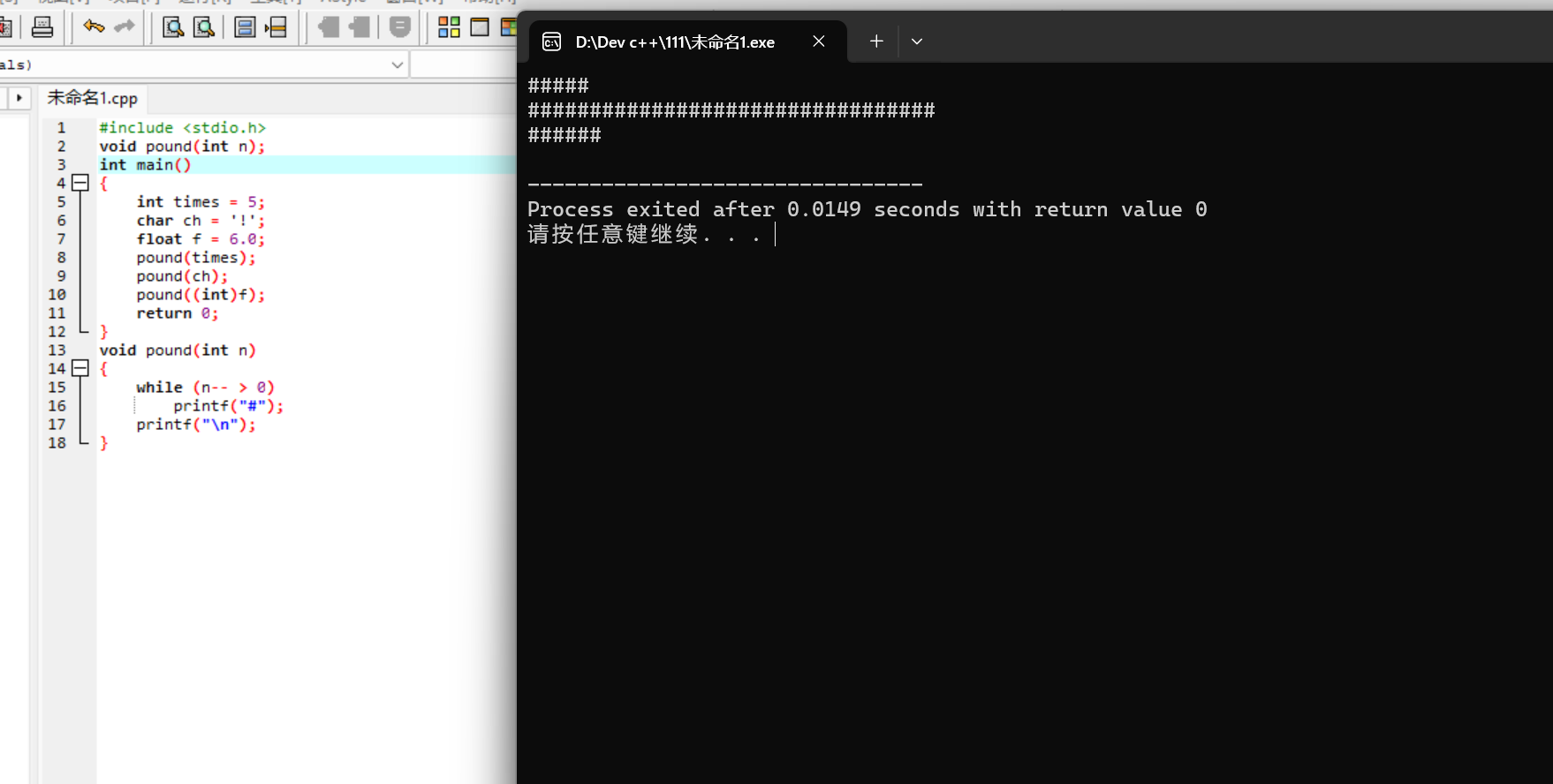This screenshot has height=784, width=1553.
Task: Click 'float f = 6.0;' code line
Action: click(x=201, y=239)
